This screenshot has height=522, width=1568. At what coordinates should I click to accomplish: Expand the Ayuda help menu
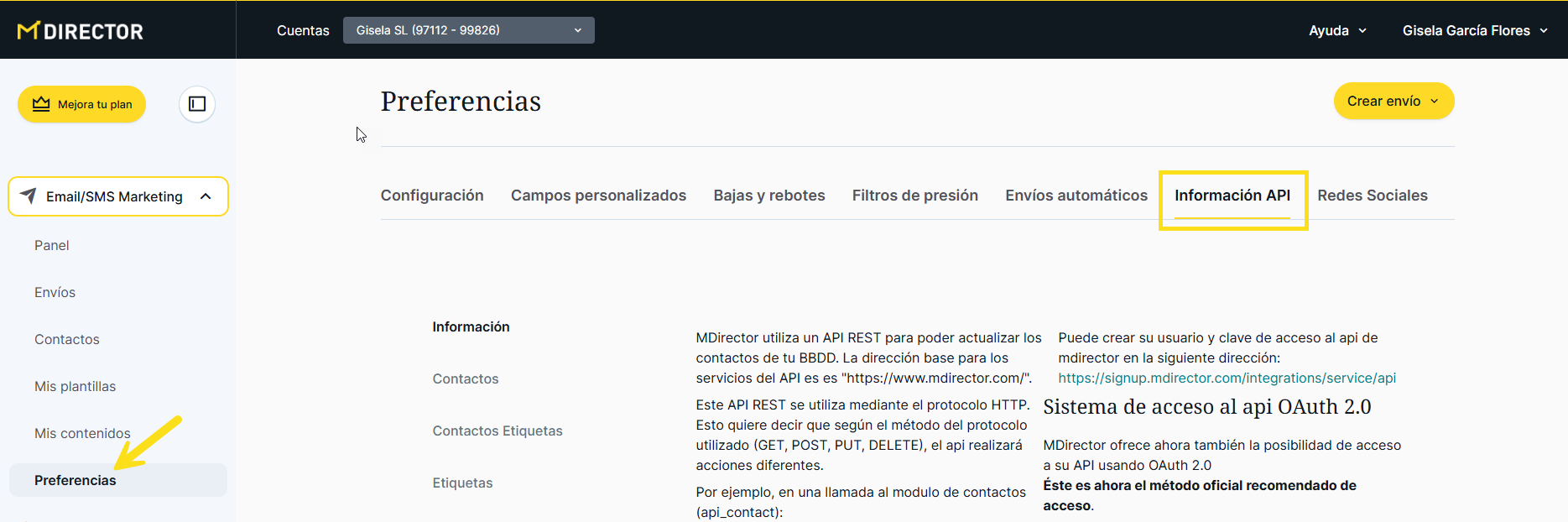click(1337, 30)
